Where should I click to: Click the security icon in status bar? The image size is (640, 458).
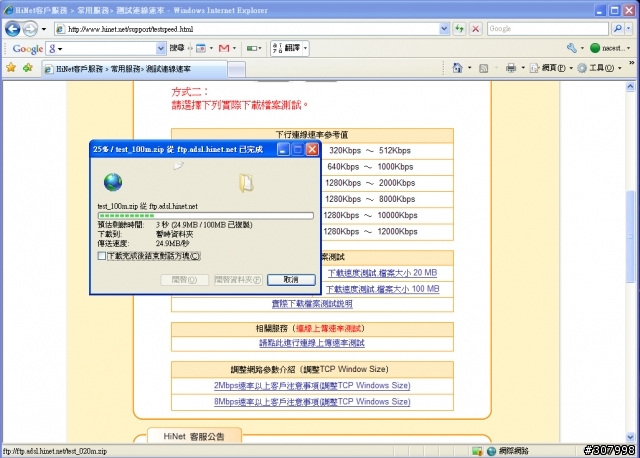(x=477, y=451)
